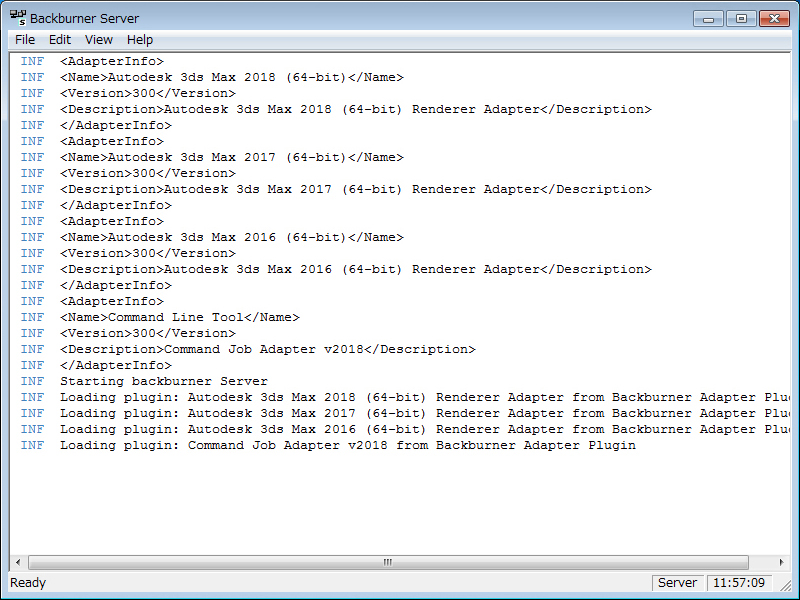
Task: Open the File menu
Action: point(25,40)
